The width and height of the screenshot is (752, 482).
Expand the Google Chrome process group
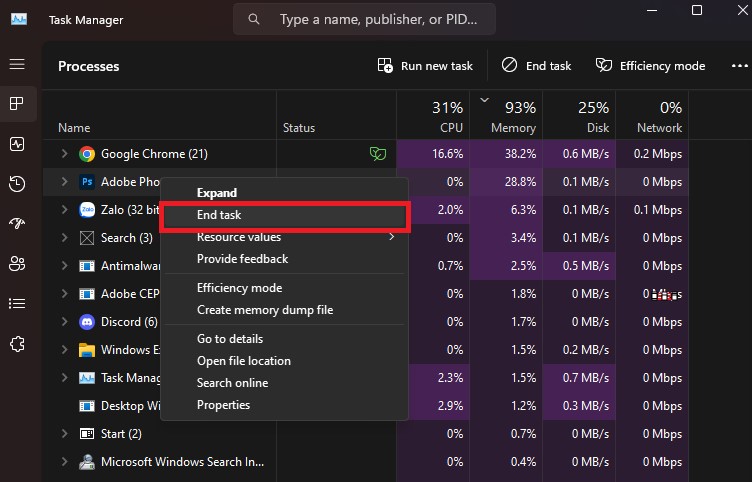64,153
